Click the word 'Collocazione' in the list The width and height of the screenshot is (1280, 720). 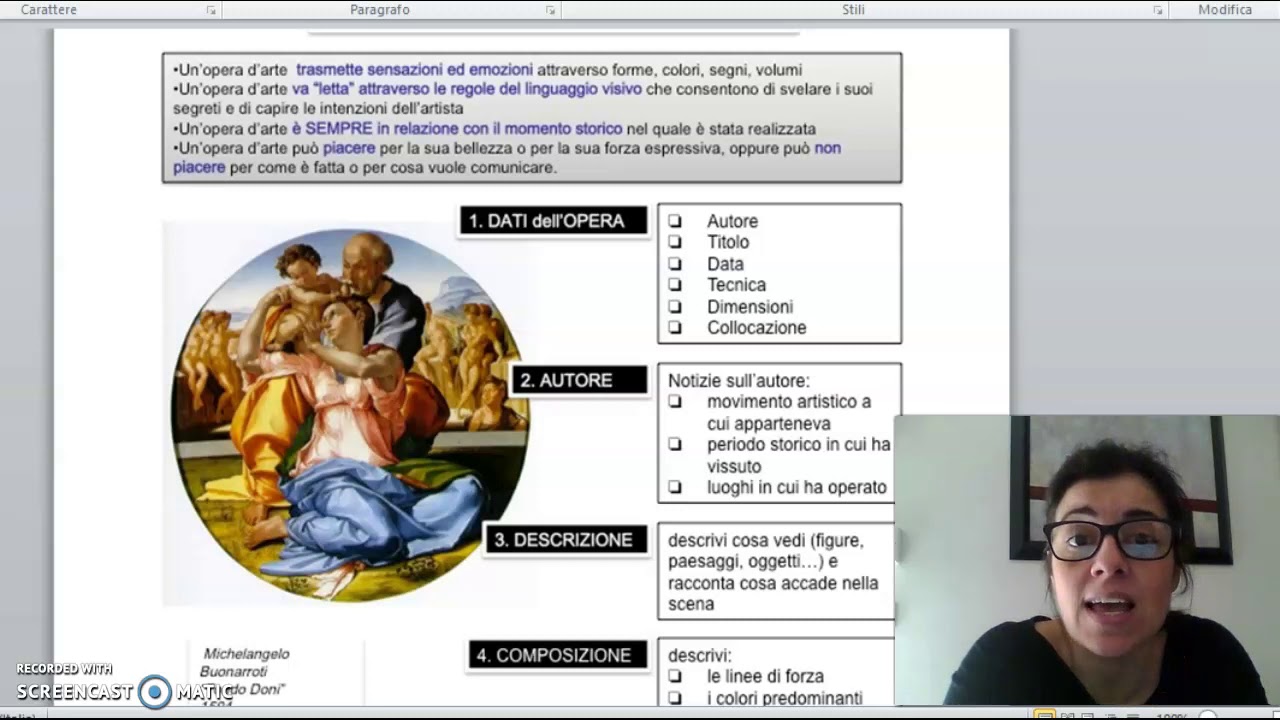point(756,328)
